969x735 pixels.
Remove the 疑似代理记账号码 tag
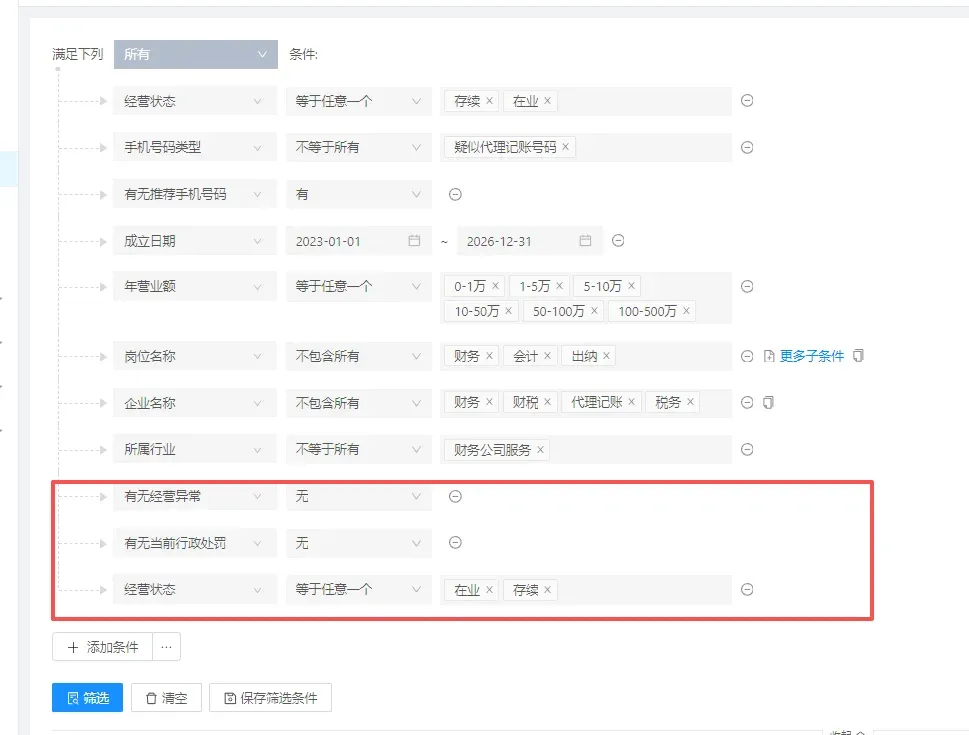565,147
